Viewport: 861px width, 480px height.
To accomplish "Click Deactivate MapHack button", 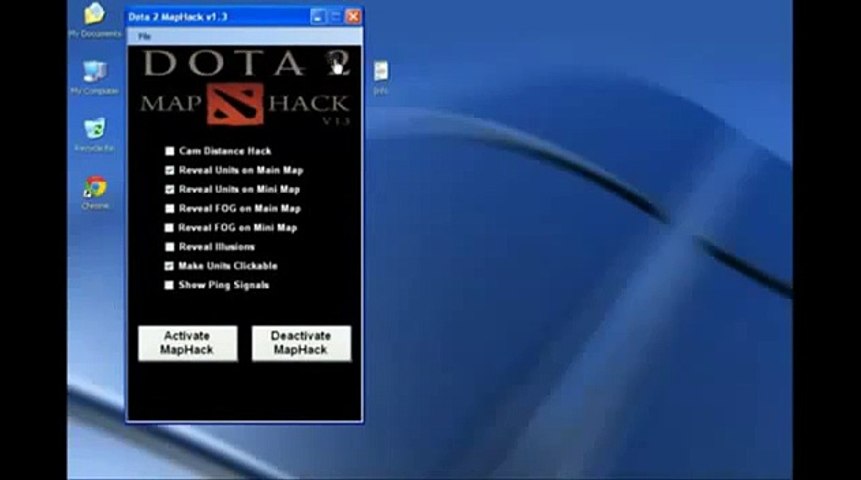I will coord(301,343).
